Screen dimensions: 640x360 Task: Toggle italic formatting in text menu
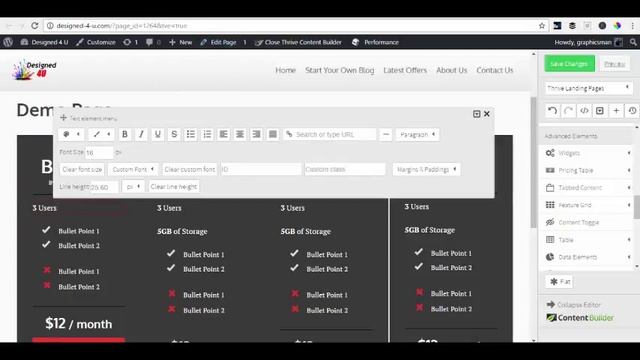pos(141,134)
